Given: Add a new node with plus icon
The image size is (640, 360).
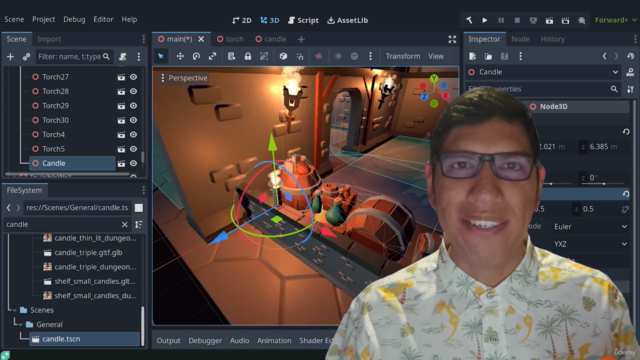Looking at the screenshot, I should pos(10,57).
